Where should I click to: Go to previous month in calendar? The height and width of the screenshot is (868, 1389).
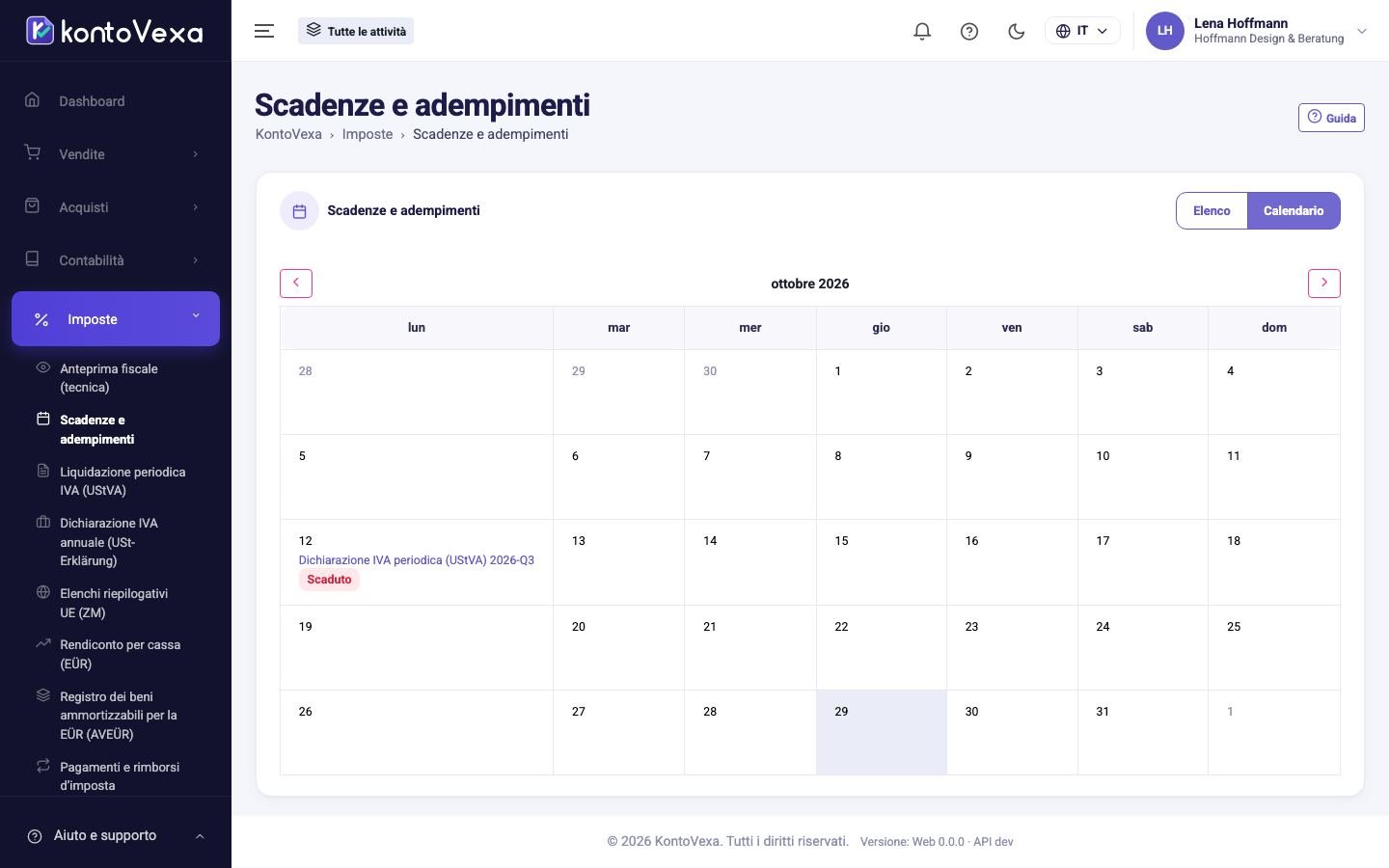(x=296, y=284)
